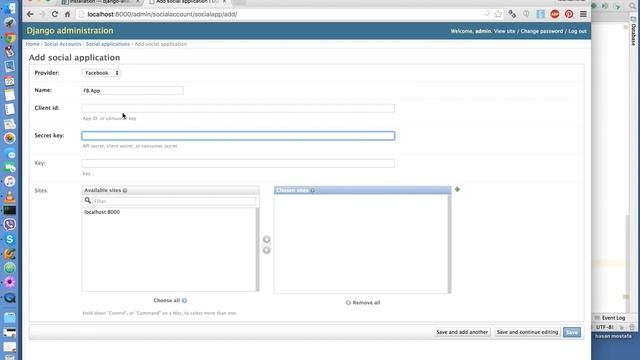Open Skype from the Dock
Screen dimensions: 640x360
pyautogui.click(x=10, y=239)
